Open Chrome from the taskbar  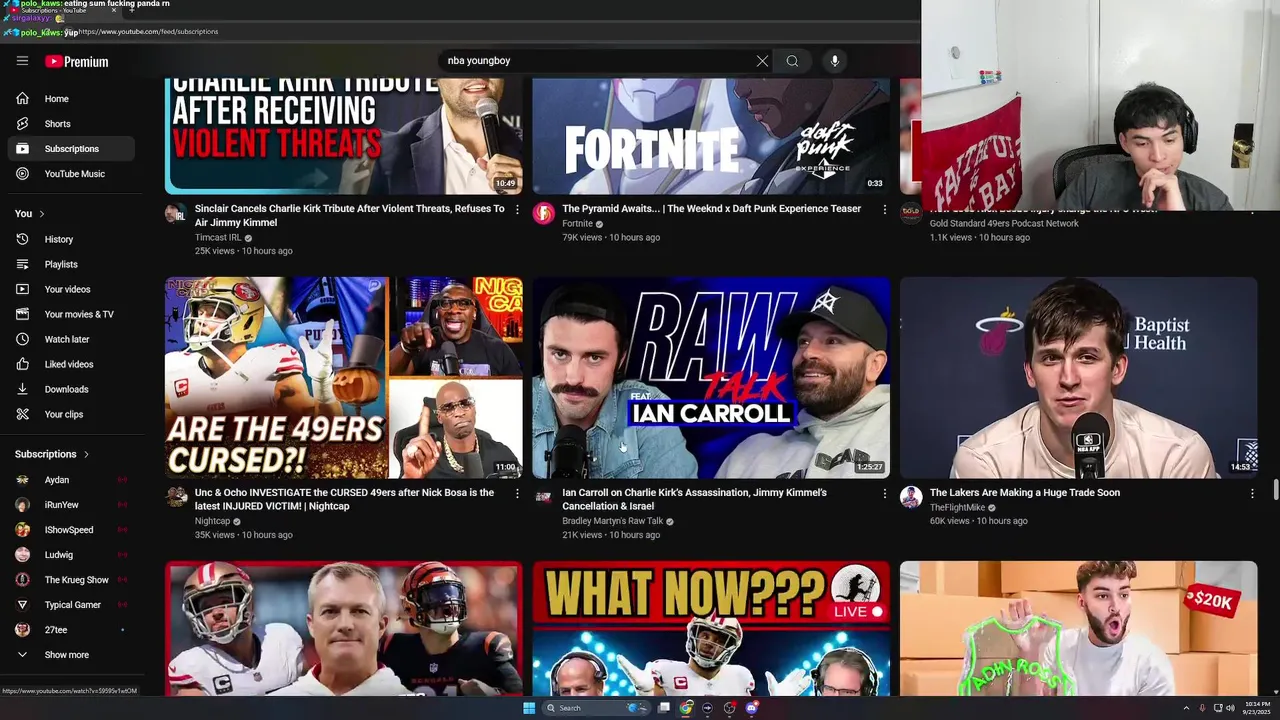(x=686, y=708)
